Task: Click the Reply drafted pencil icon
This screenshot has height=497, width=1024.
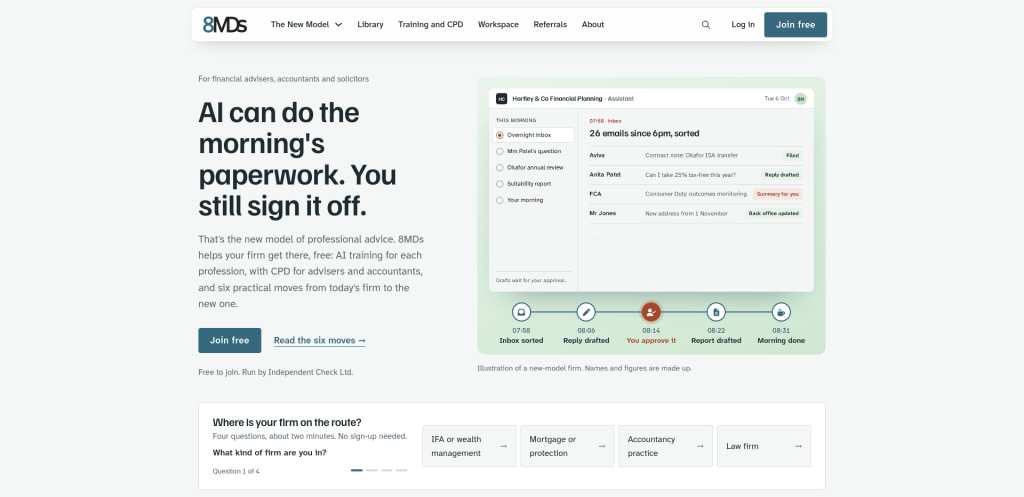Action: (586, 312)
